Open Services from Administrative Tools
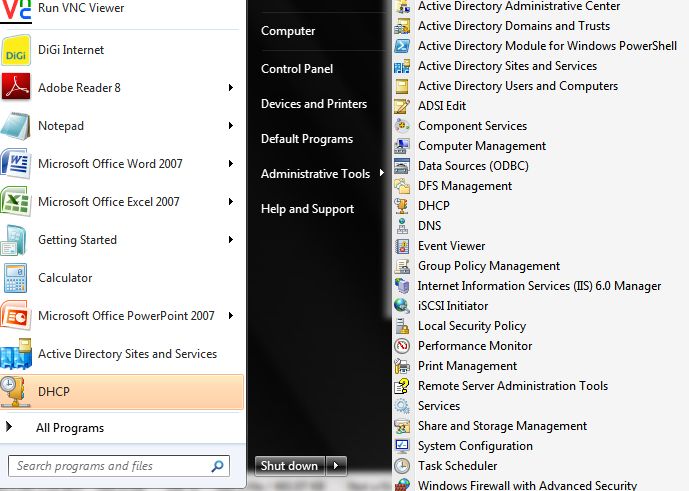This screenshot has height=491, width=689. [x=439, y=406]
